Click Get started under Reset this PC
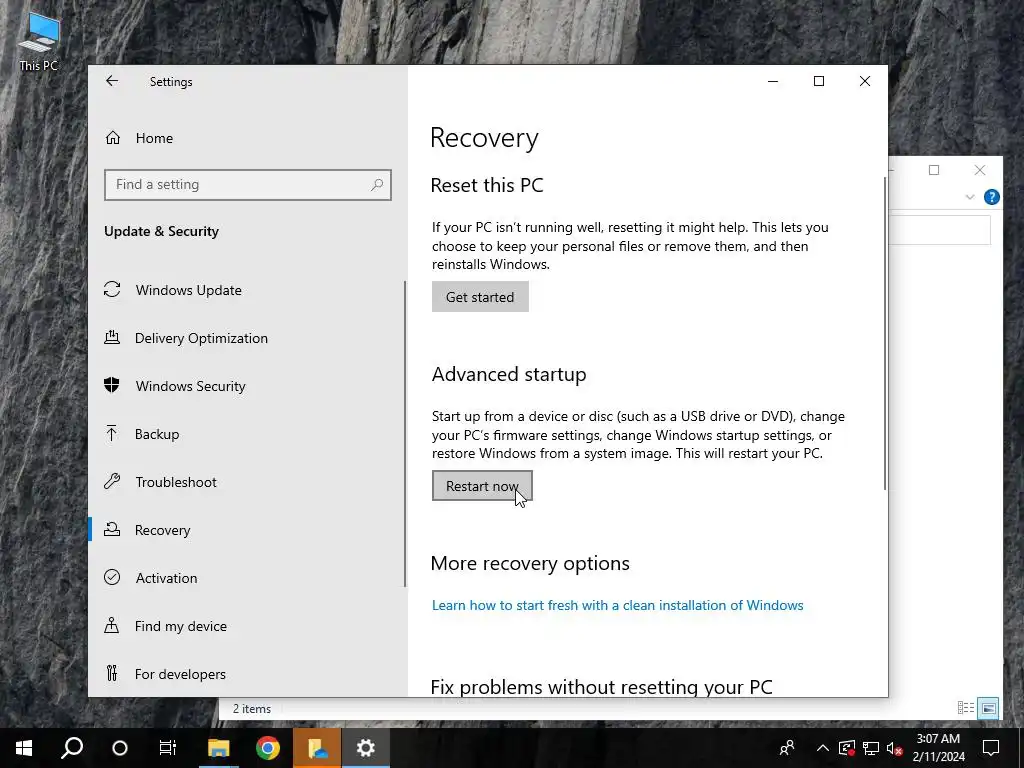The height and width of the screenshot is (768, 1024). pos(480,297)
